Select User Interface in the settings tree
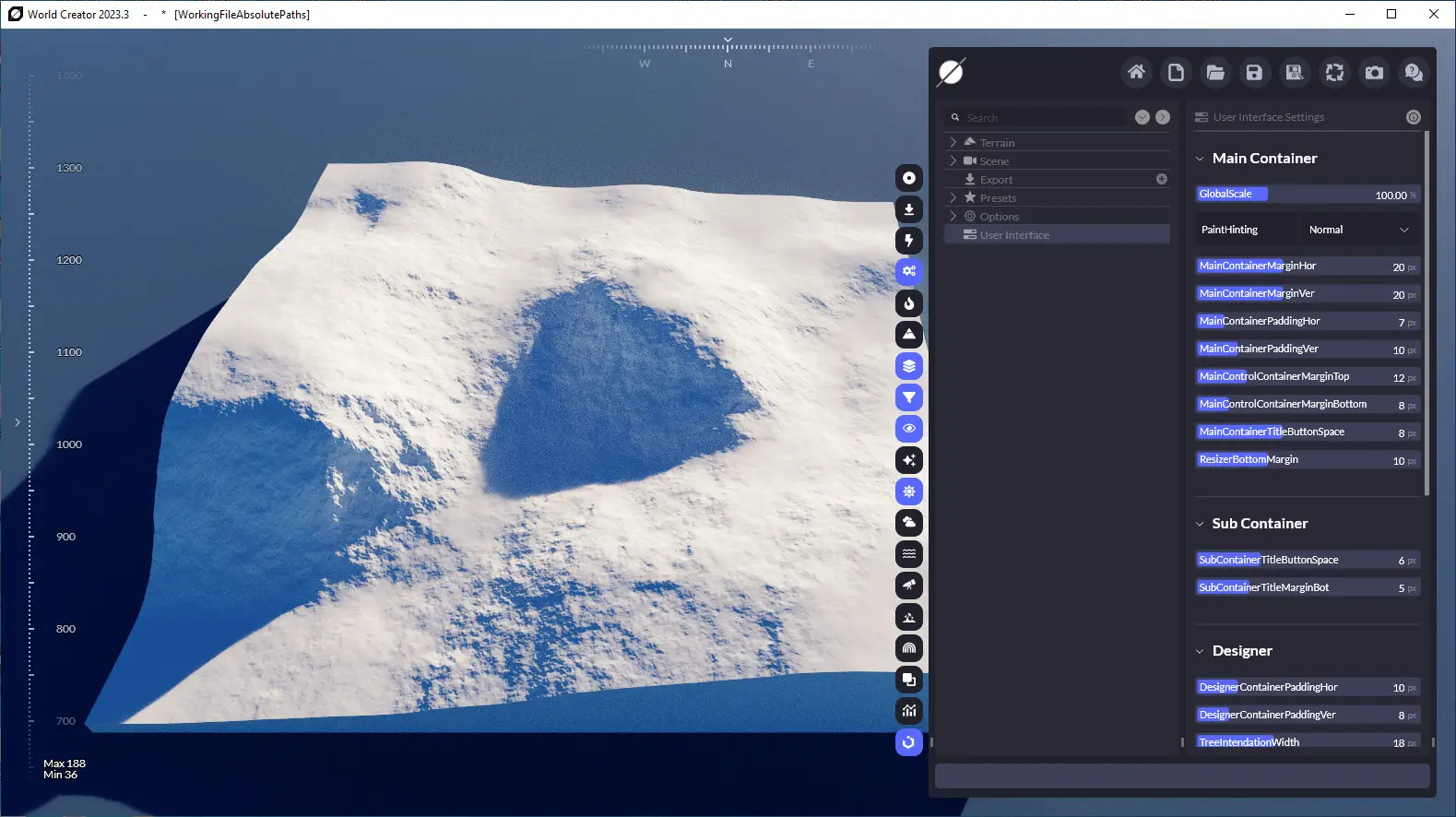 1014,235
